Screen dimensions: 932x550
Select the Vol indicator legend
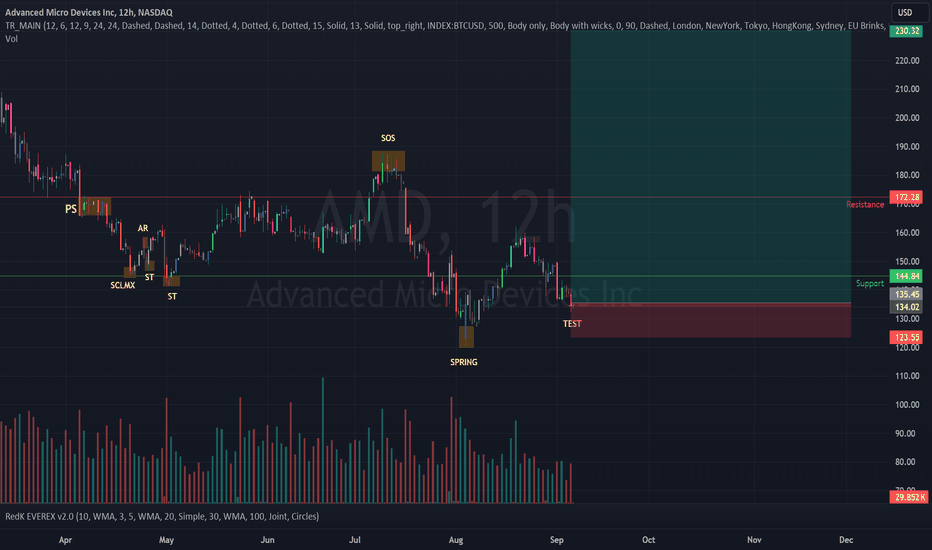[11, 39]
